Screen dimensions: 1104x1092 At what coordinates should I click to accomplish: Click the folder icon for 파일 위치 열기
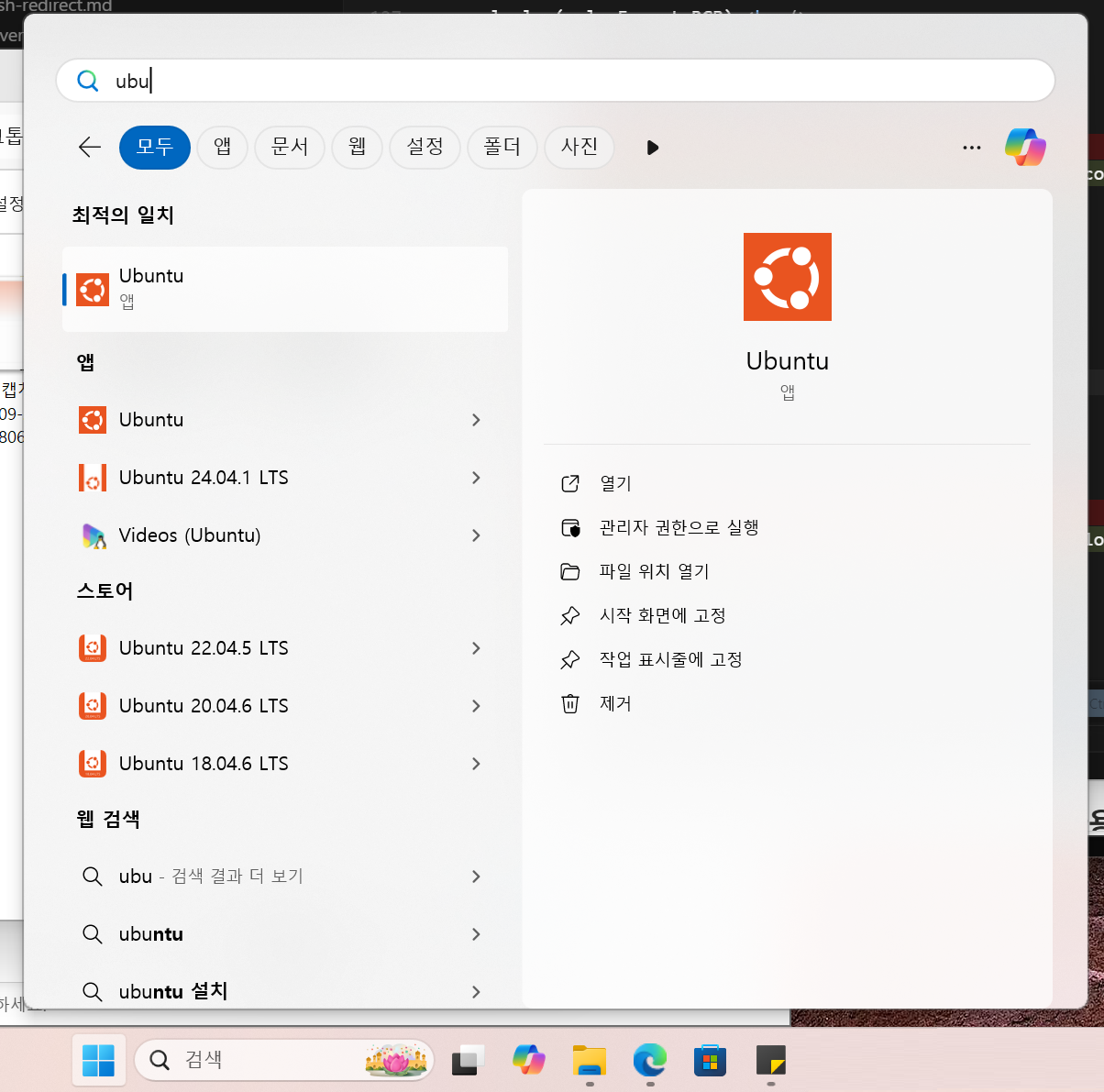pos(570,571)
